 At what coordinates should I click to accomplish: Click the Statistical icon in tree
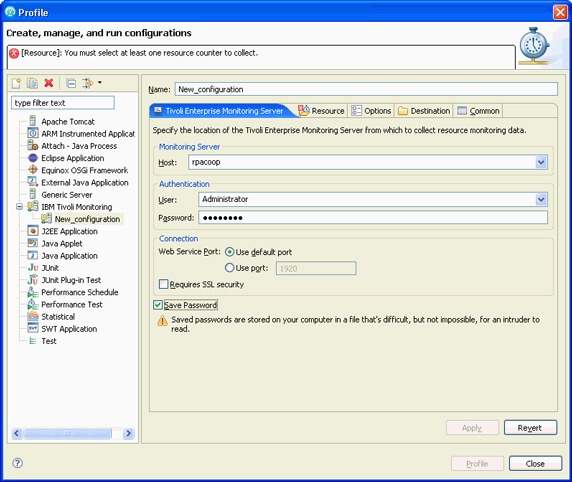point(33,316)
